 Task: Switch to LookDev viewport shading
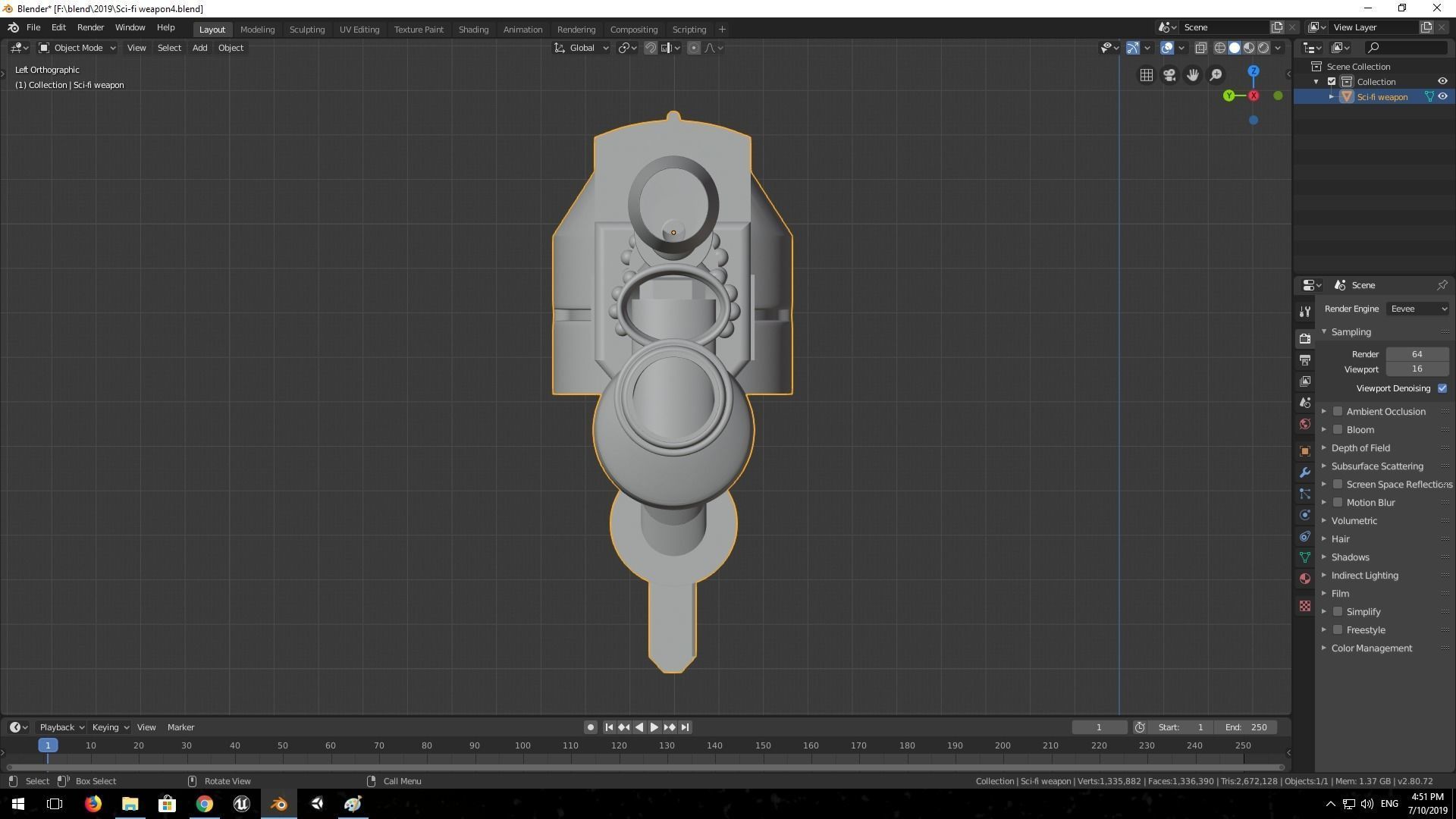(x=1249, y=48)
